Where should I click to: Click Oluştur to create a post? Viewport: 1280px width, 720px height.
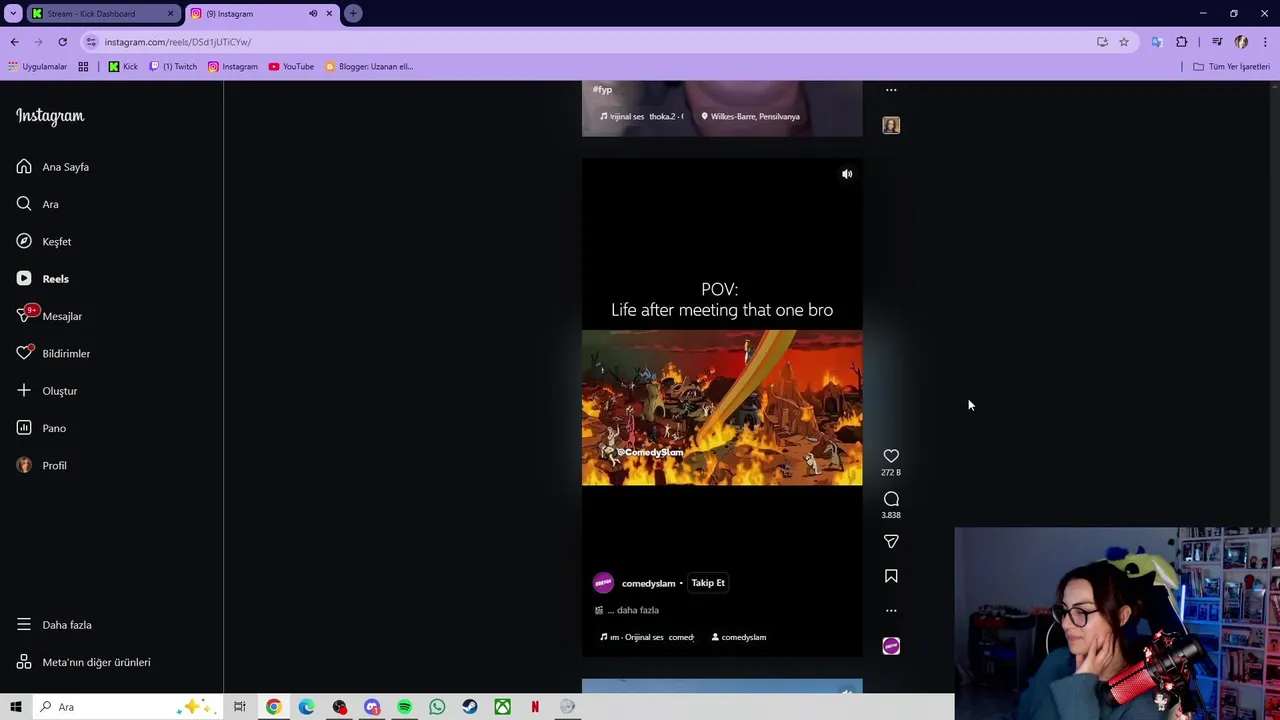[x=47, y=391]
